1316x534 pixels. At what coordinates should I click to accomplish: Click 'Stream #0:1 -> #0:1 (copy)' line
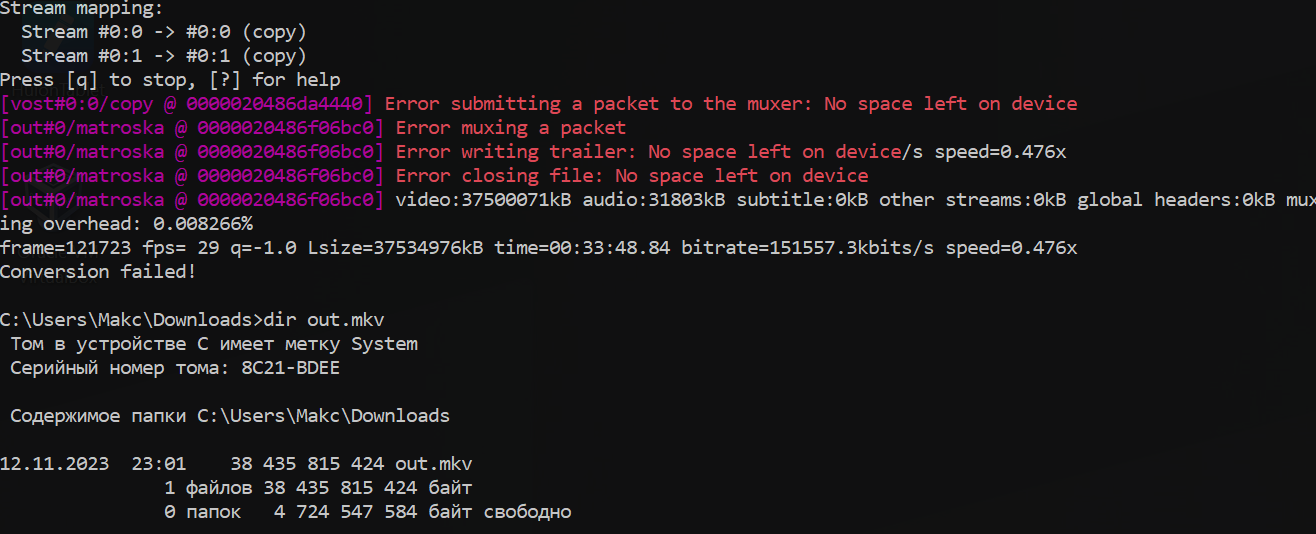[x=164, y=56]
